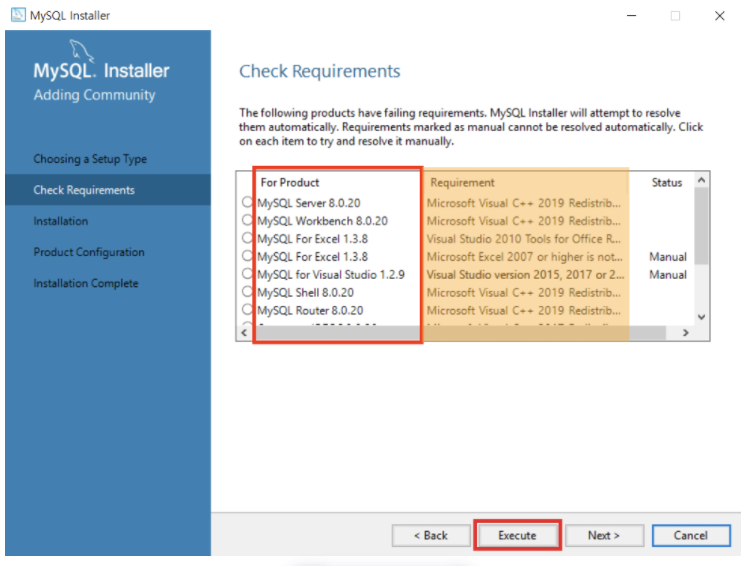Click Manual status for Excel 2007 requirement
Image resolution: width=755 pixels, height=566 pixels.
pyautogui.click(x=668, y=257)
